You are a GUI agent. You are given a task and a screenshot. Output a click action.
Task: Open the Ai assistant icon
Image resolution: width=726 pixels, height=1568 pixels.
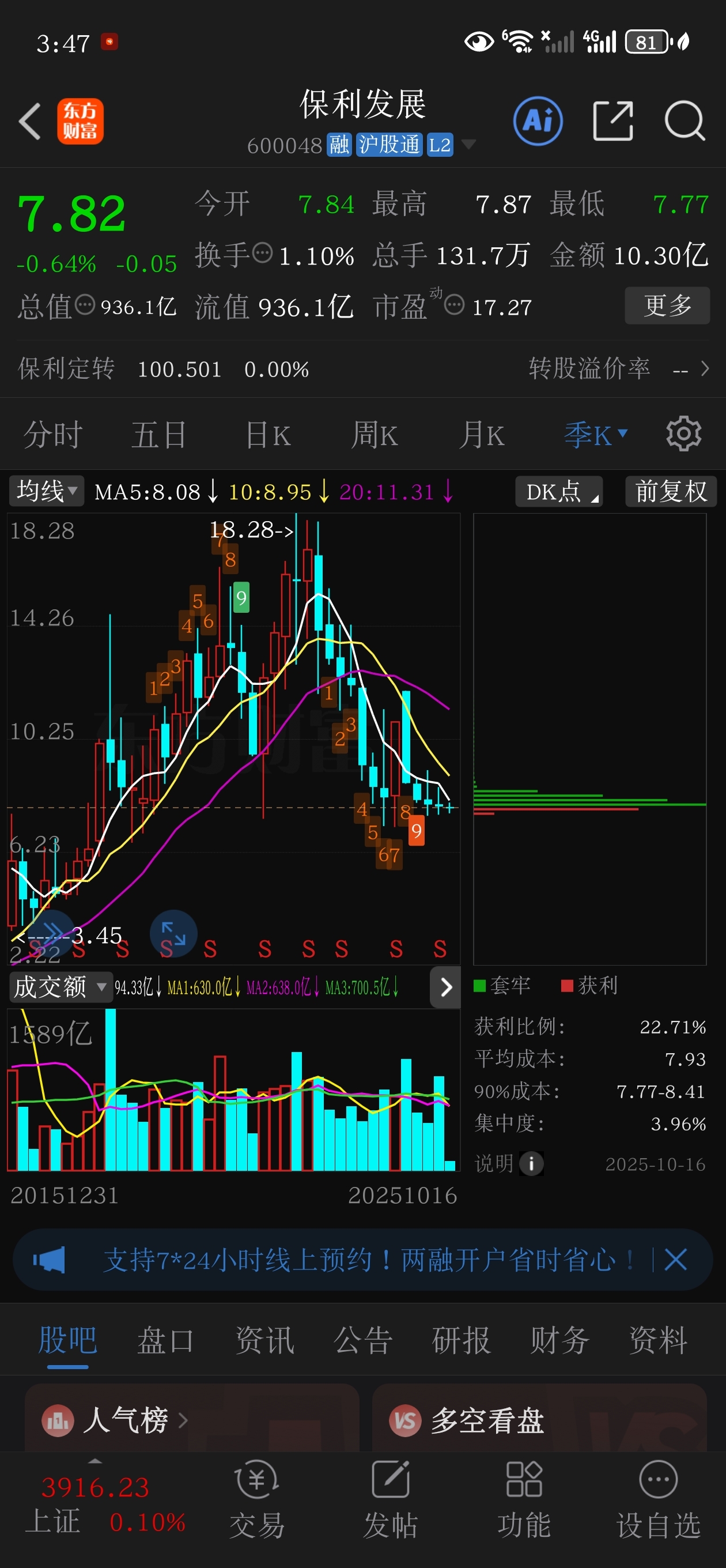click(538, 121)
